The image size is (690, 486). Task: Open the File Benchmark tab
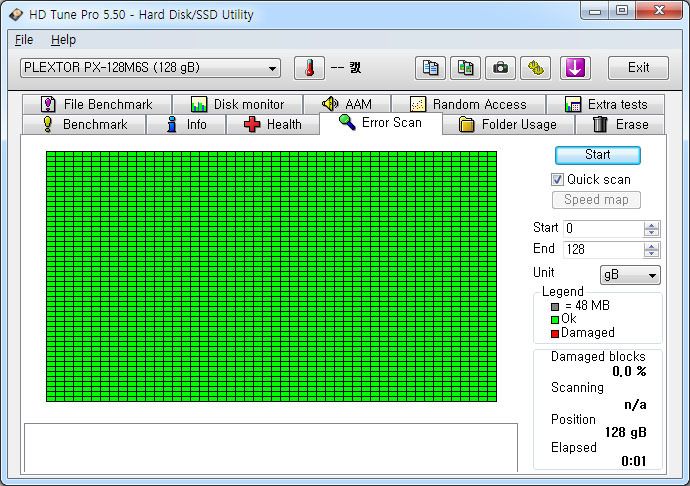pyautogui.click(x=97, y=104)
